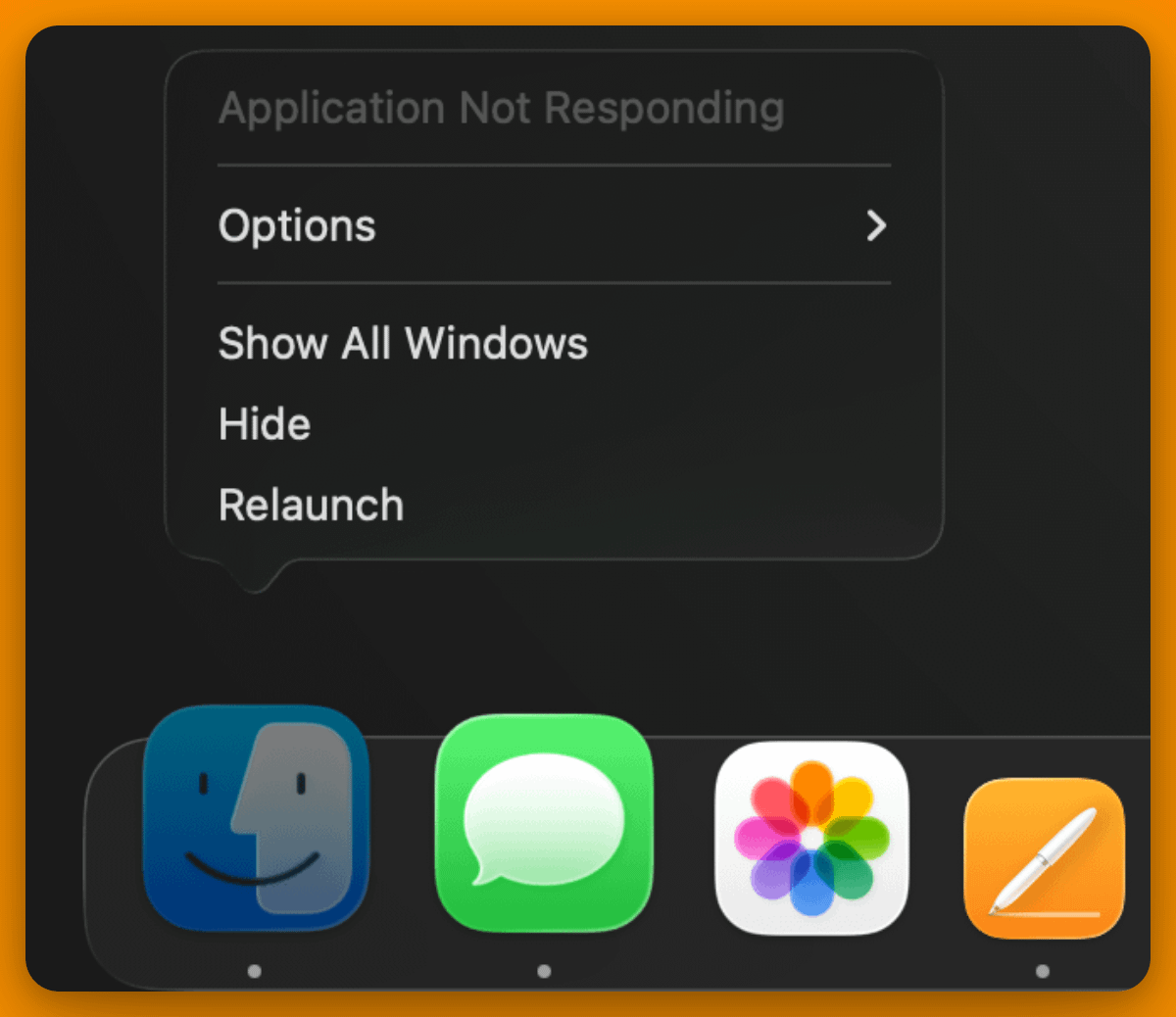Open the Photos app in the Dock
The width and height of the screenshot is (1176, 1017).
[811, 839]
